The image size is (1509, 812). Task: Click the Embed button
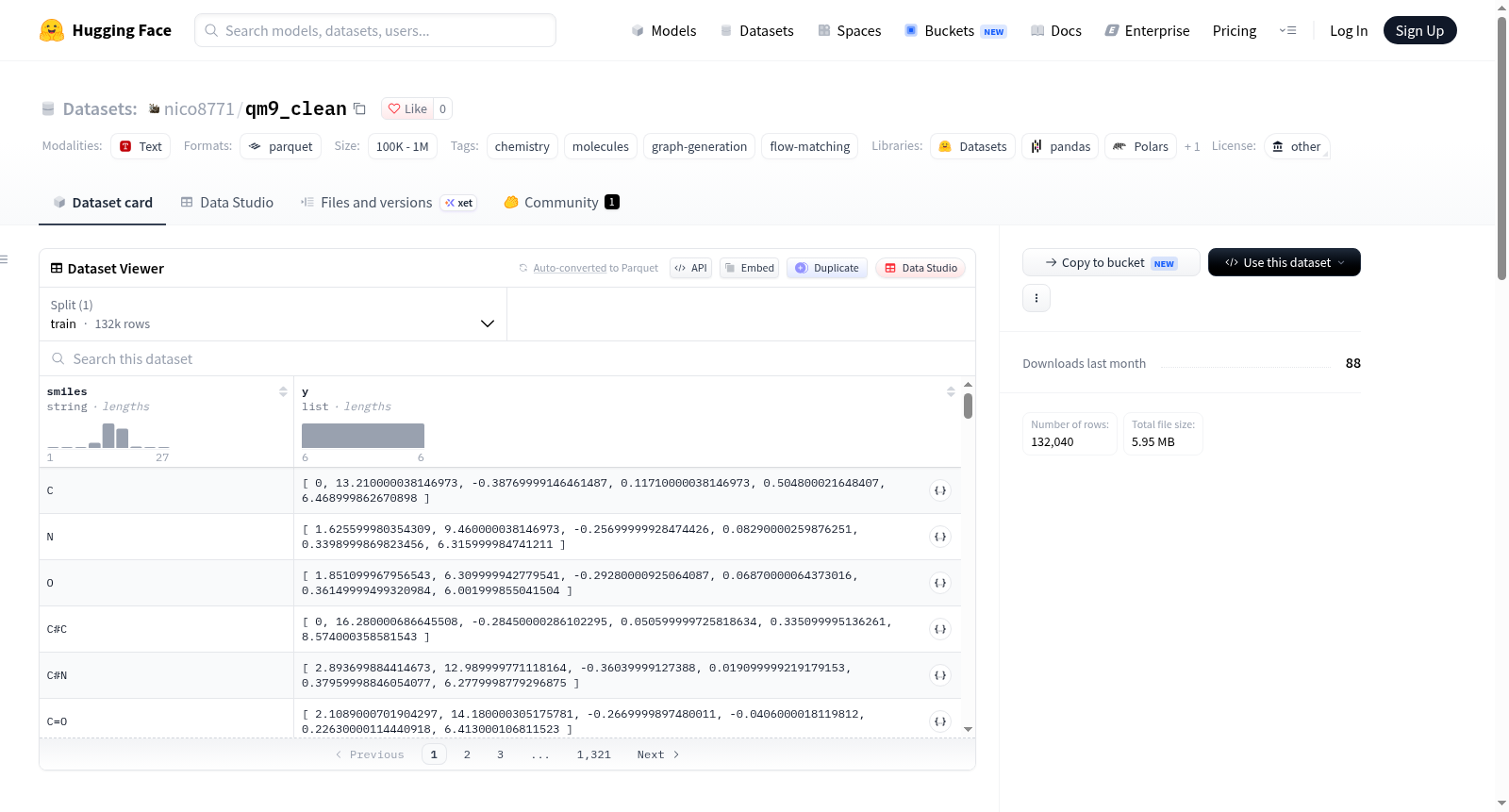[750, 268]
